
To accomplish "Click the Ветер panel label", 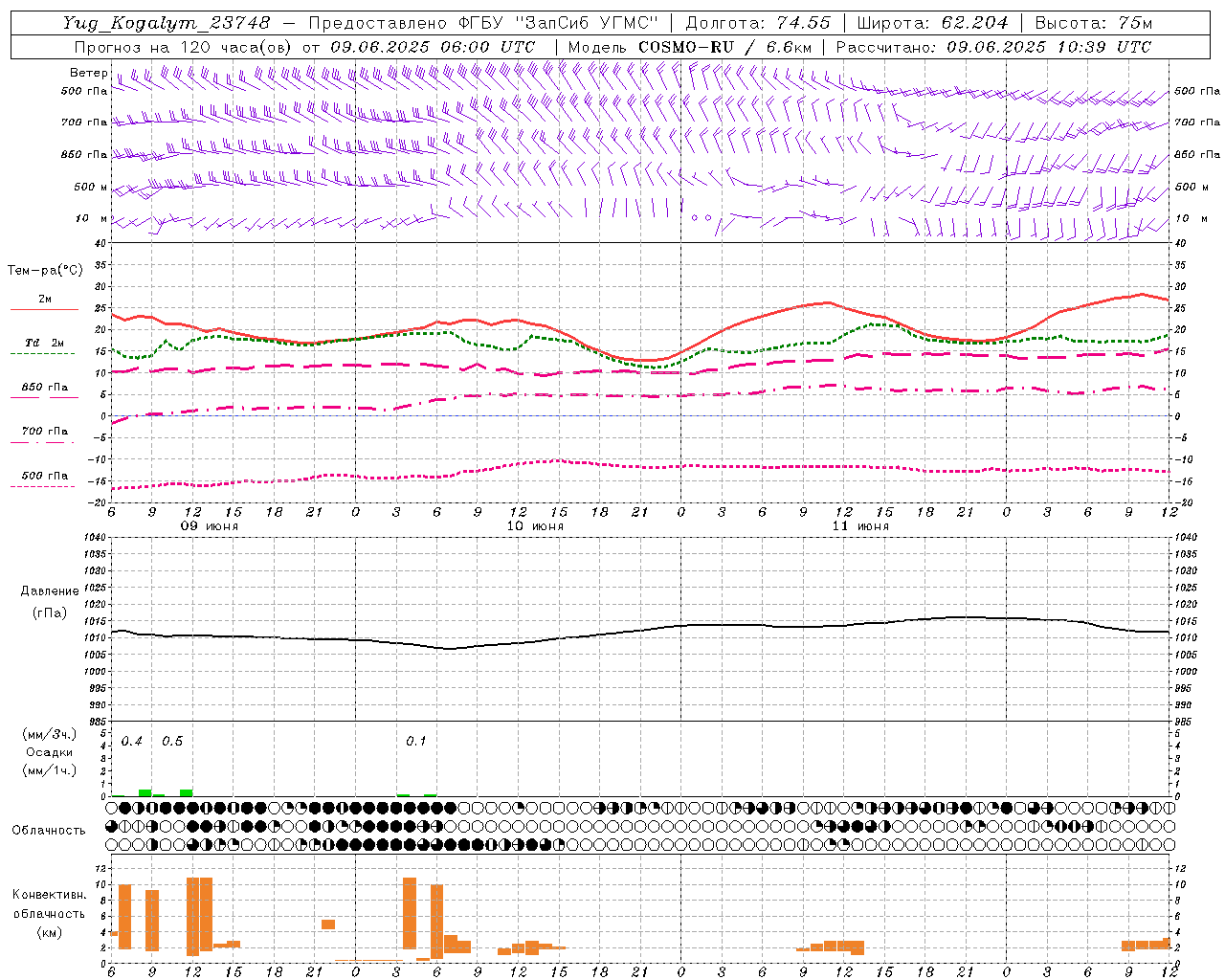I will coord(88,73).
